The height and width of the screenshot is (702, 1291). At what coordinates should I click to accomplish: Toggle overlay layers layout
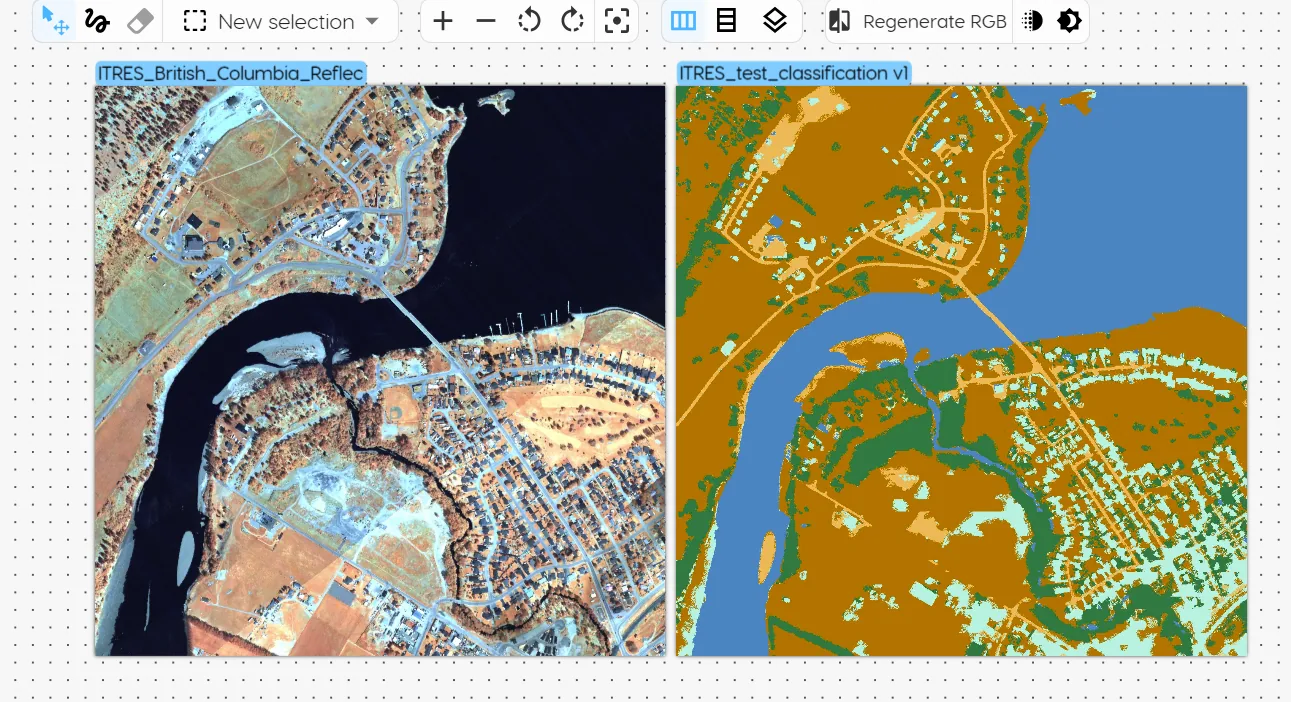(x=774, y=21)
